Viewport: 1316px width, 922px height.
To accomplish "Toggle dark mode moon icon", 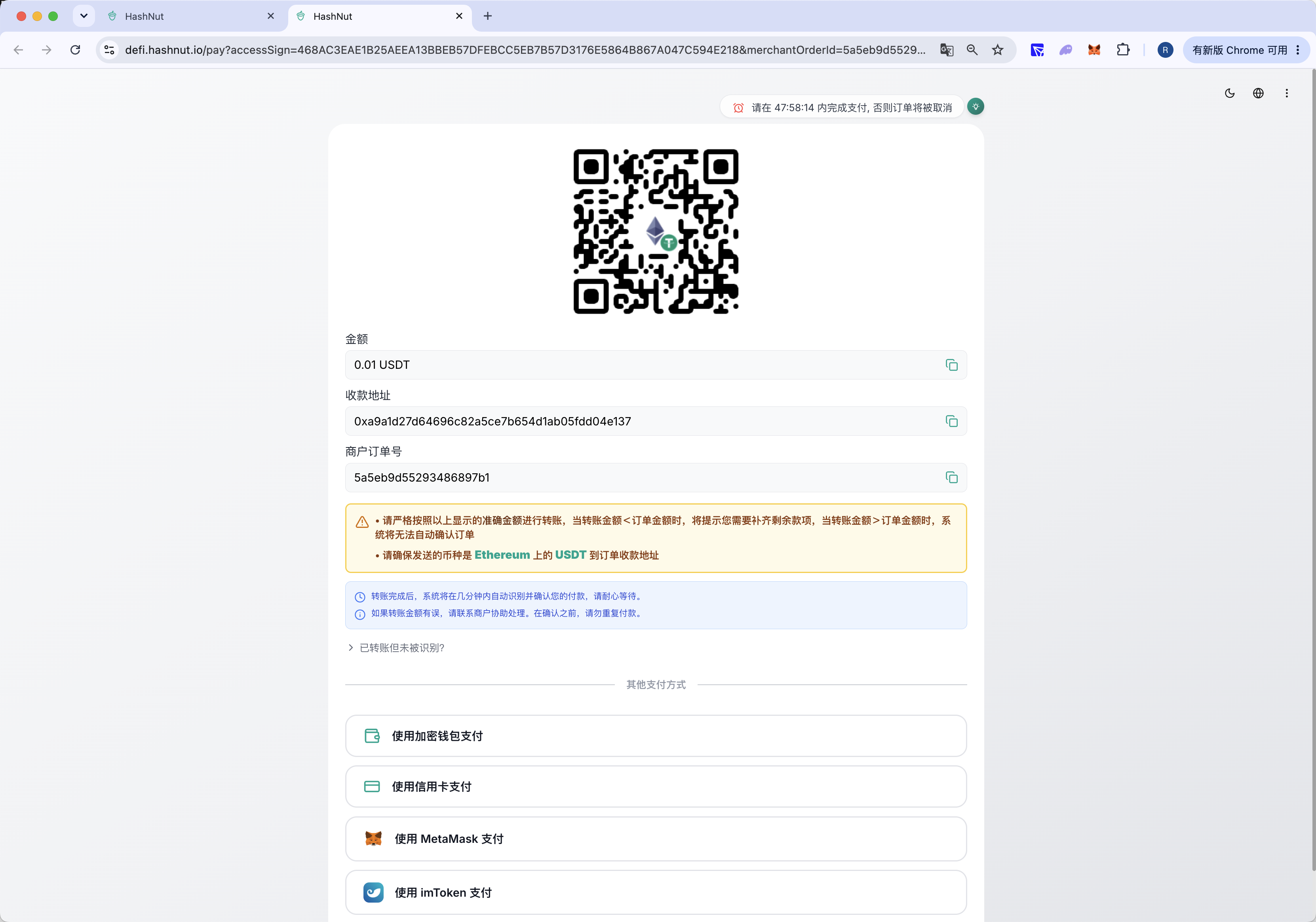I will point(1229,93).
